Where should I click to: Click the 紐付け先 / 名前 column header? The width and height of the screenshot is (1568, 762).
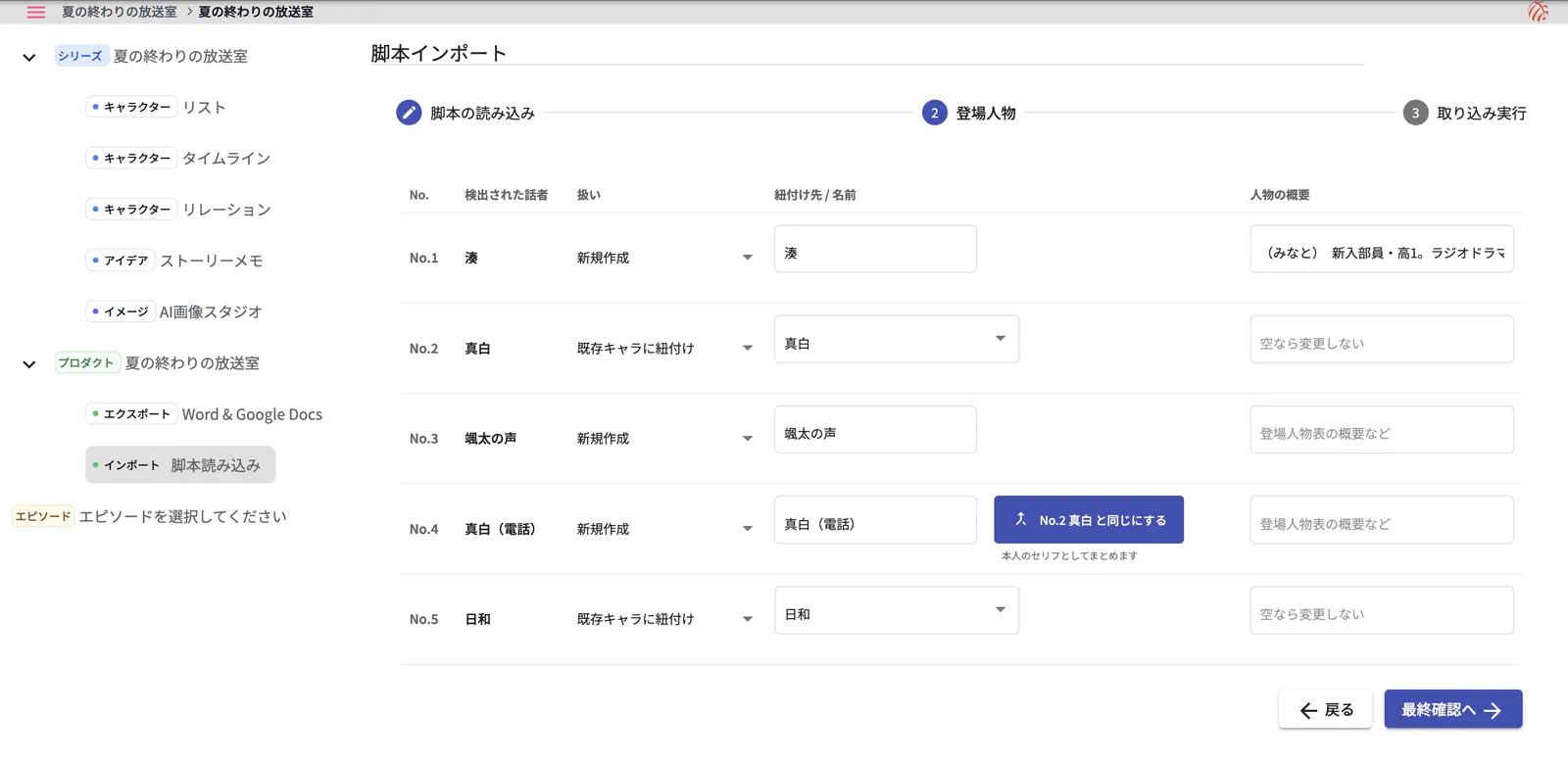(x=815, y=195)
